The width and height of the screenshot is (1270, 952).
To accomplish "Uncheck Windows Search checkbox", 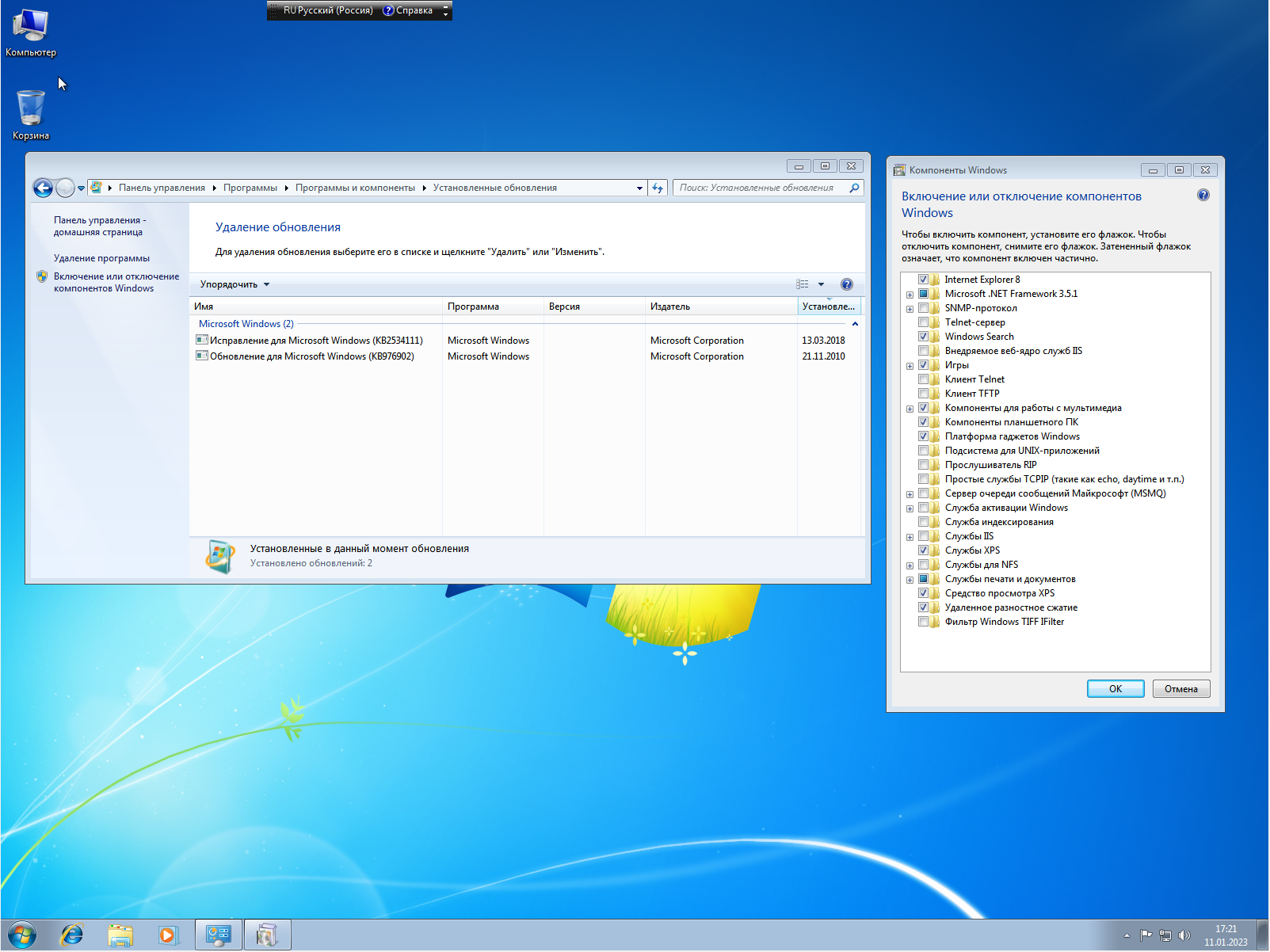I will click(923, 337).
